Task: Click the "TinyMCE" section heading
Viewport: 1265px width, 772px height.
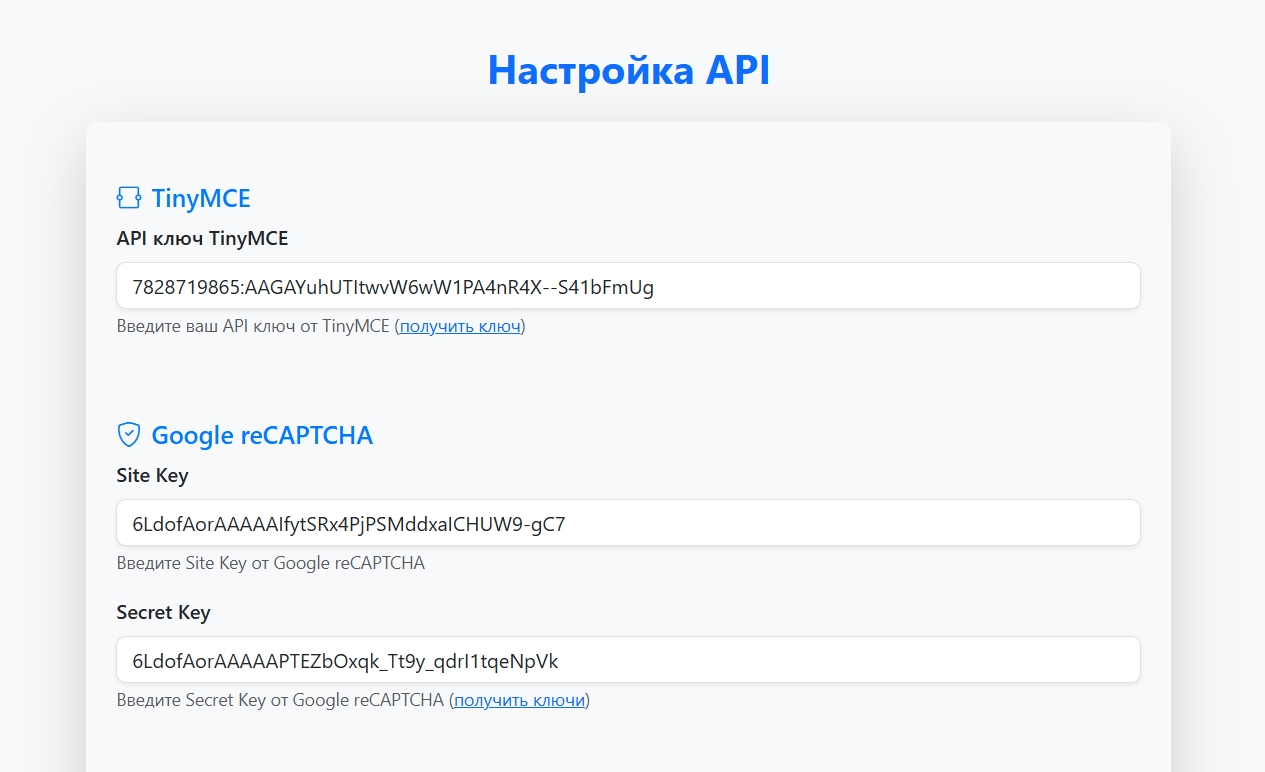Action: click(x=200, y=198)
